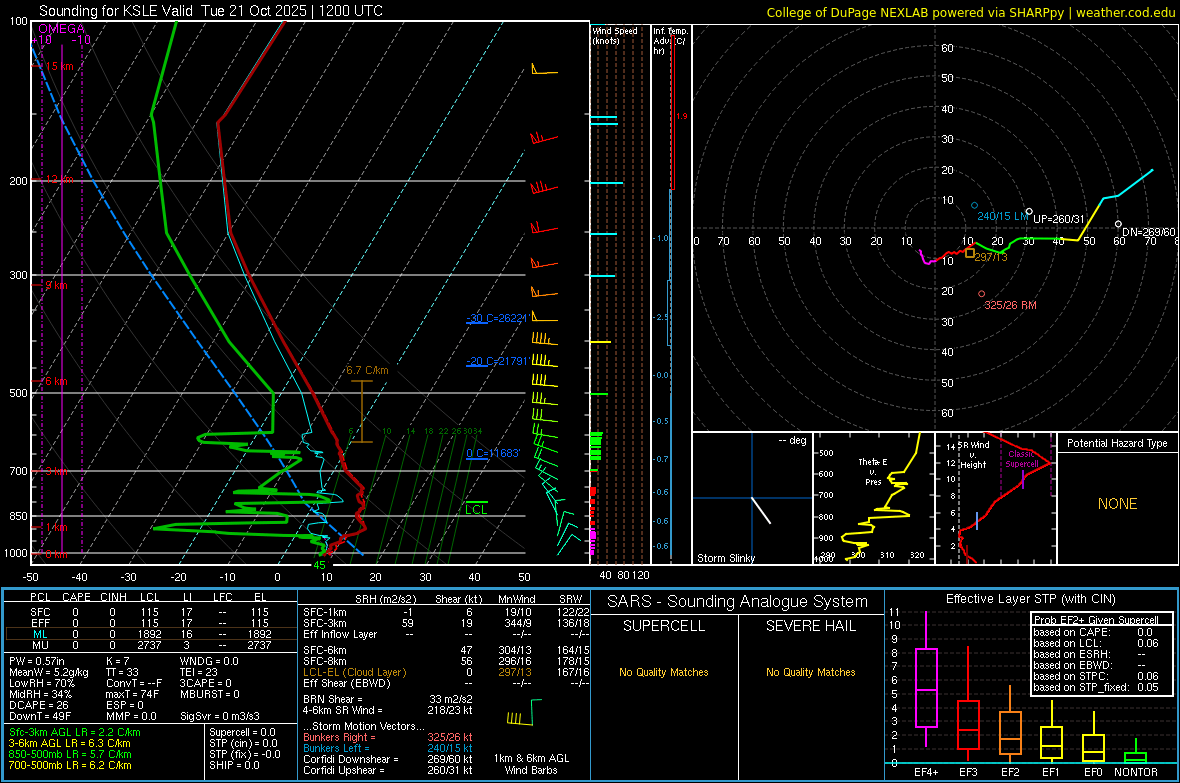1180x783 pixels.
Task: Click the 700-500mb LR = 6.2 C/km line
Action: (x=70, y=765)
